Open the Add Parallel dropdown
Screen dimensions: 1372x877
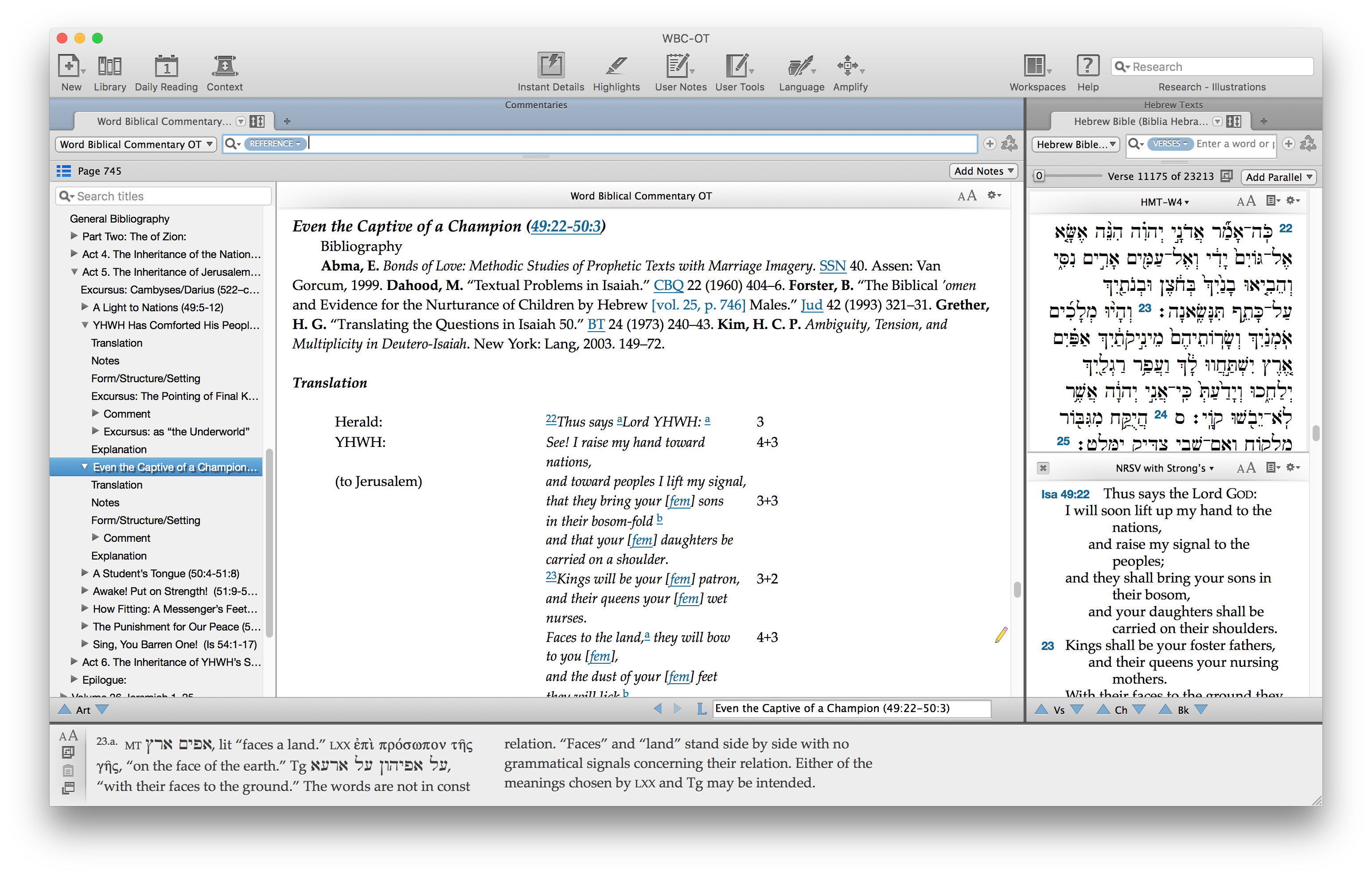coord(1278,177)
